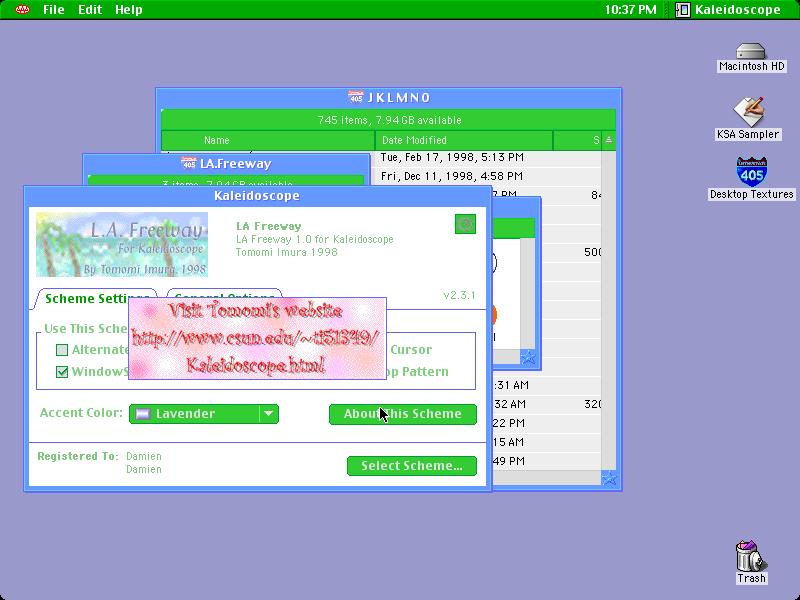Click the JKLMNO window title bar
This screenshot has width=800, height=600.
389,97
